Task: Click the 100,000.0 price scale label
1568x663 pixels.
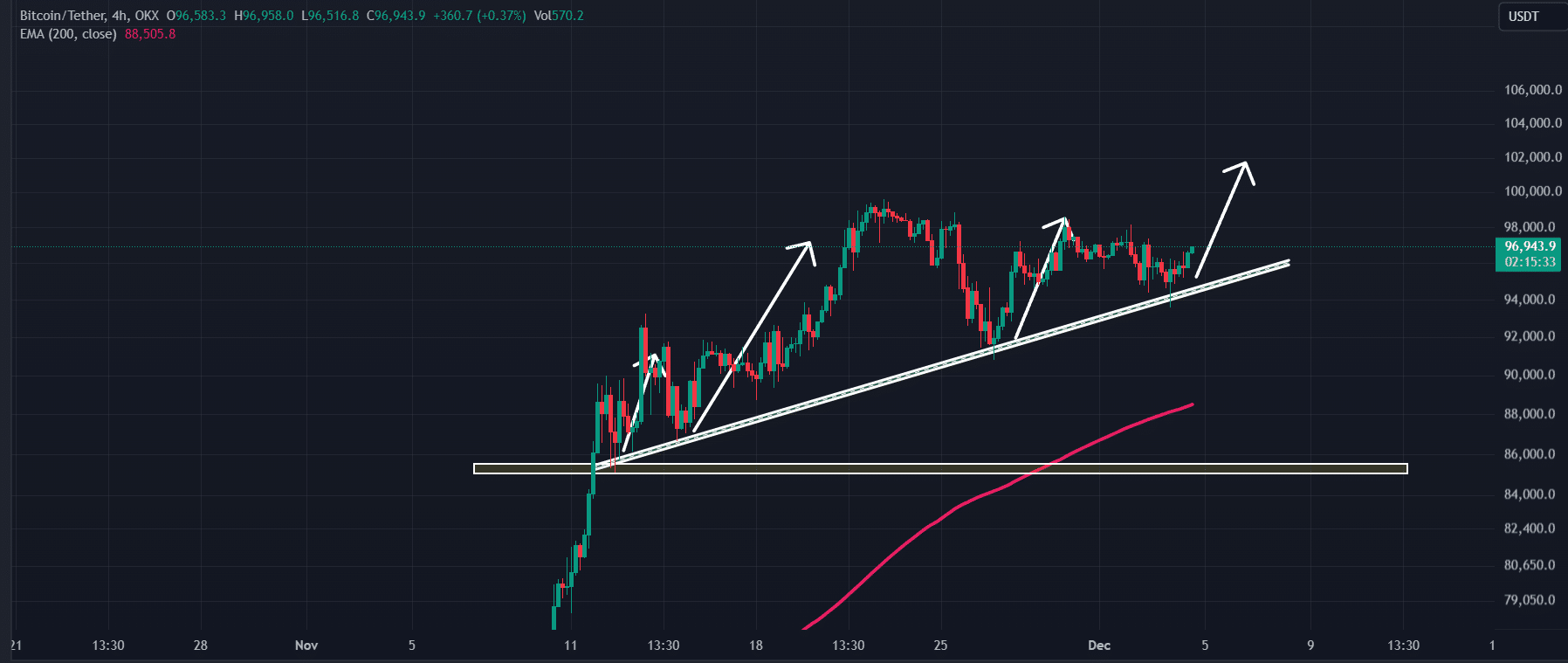Action: (x=1532, y=191)
